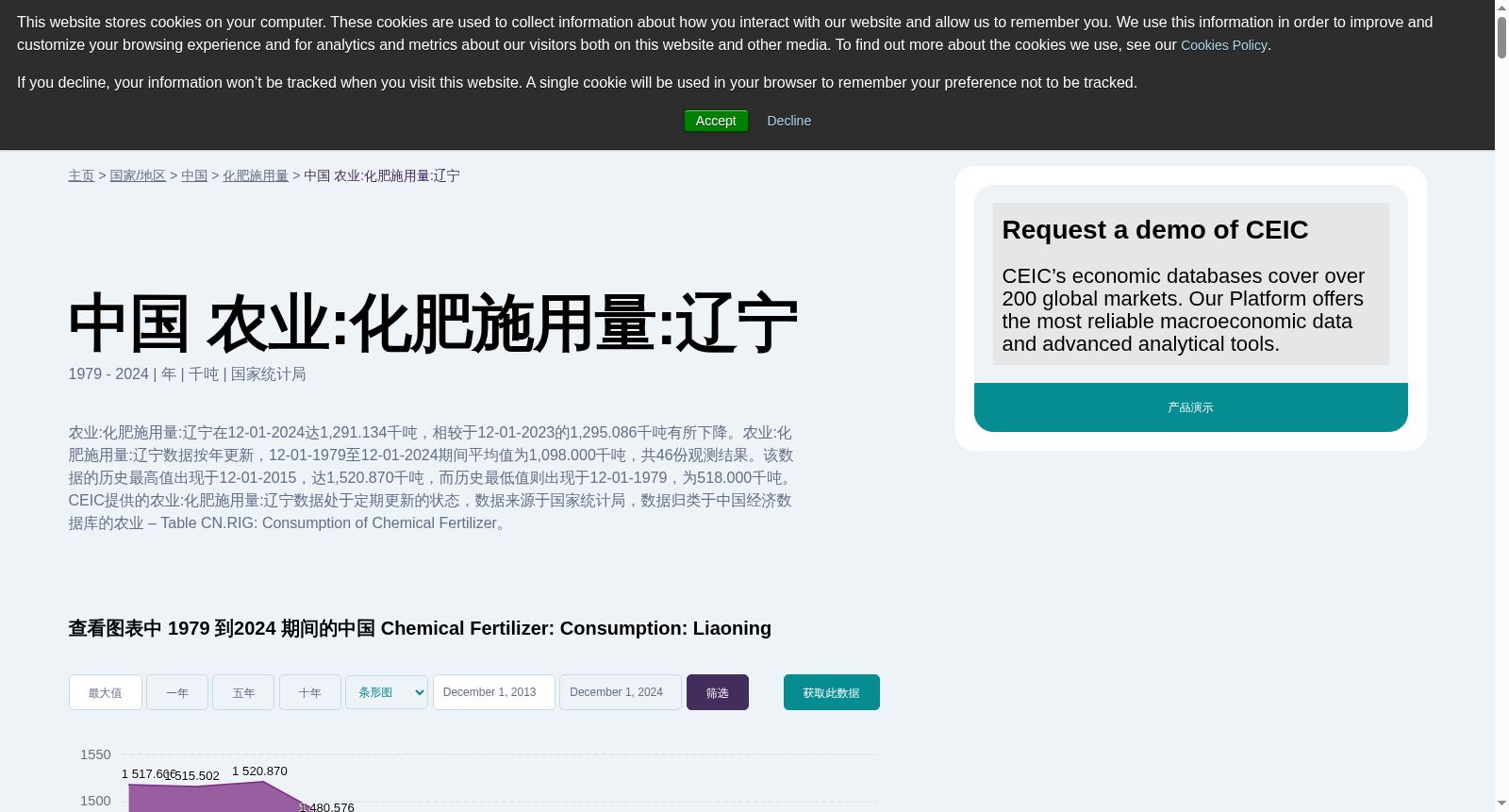This screenshot has height=812, width=1509.
Task: Open 化肥施用量 breadcrumb link
Action: click(256, 176)
